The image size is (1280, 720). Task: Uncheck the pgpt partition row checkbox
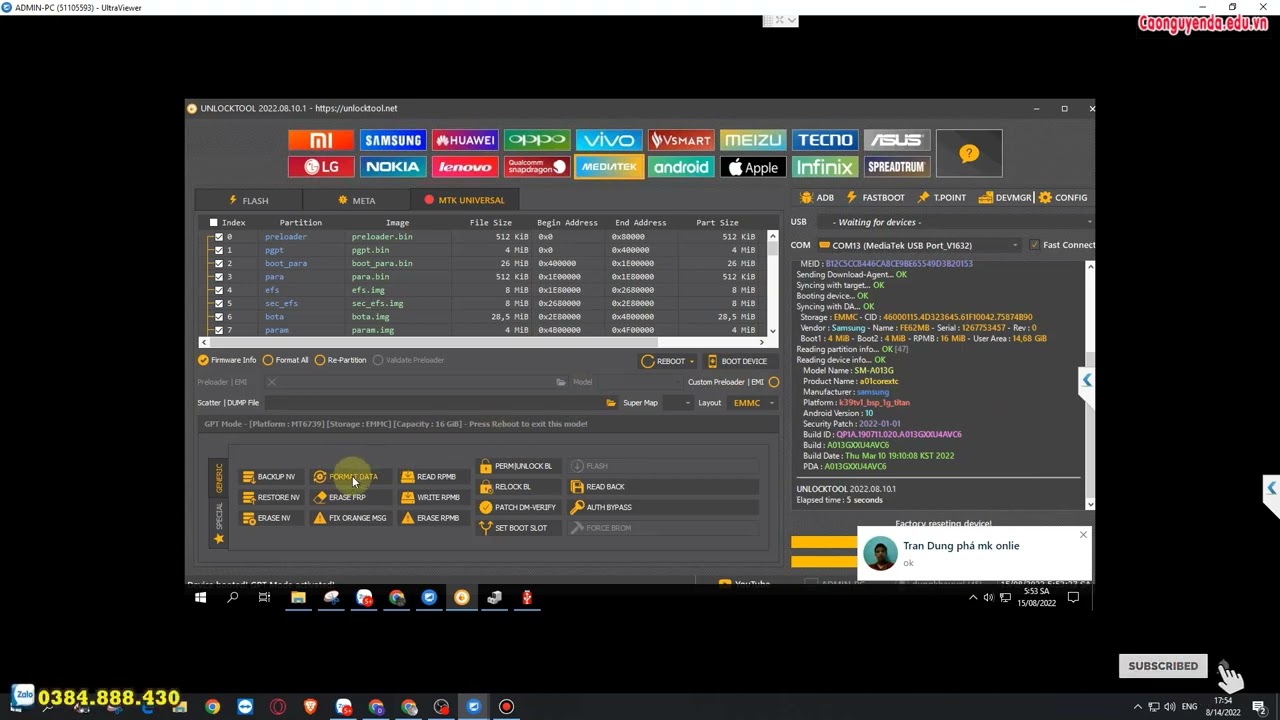(x=219, y=250)
